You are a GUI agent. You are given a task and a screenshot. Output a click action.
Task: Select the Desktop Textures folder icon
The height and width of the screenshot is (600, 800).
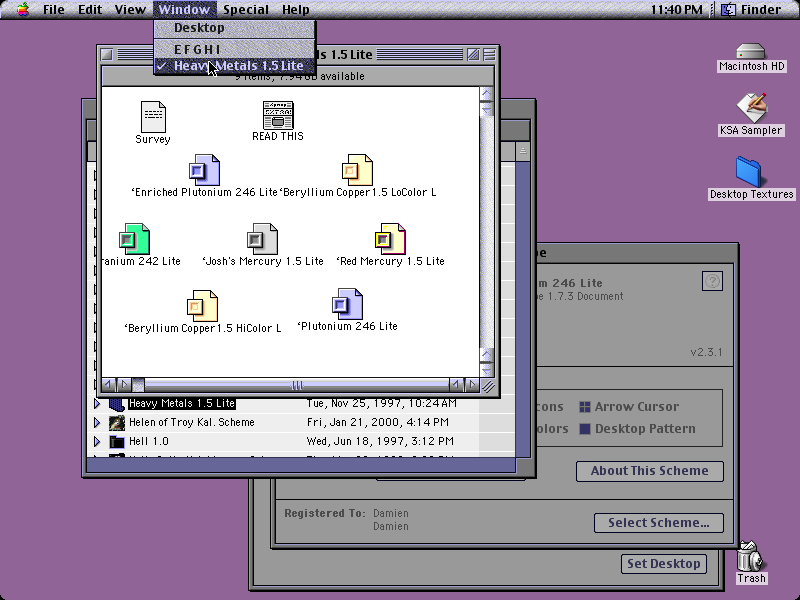[748, 172]
